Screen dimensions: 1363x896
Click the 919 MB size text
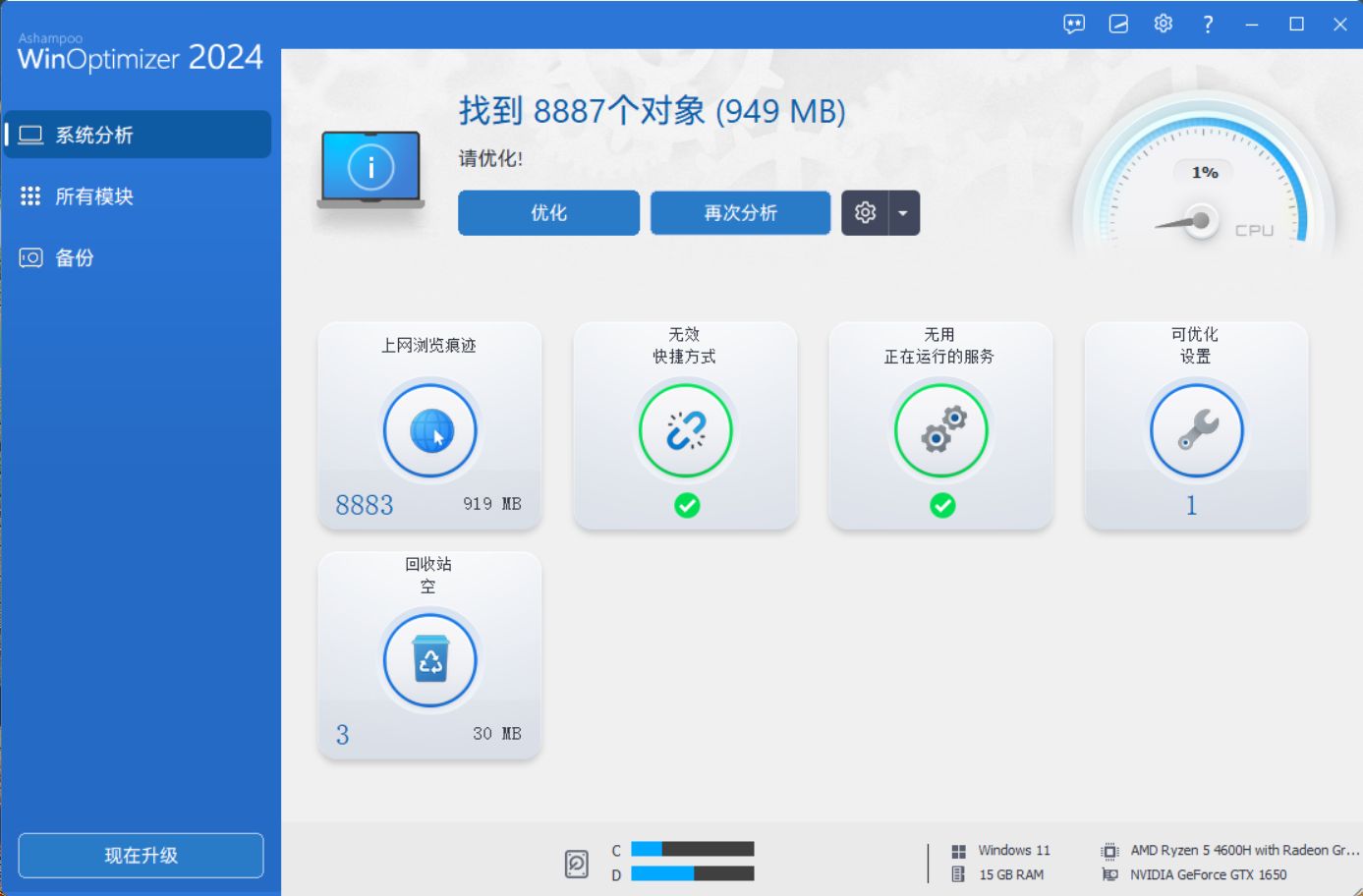[492, 504]
